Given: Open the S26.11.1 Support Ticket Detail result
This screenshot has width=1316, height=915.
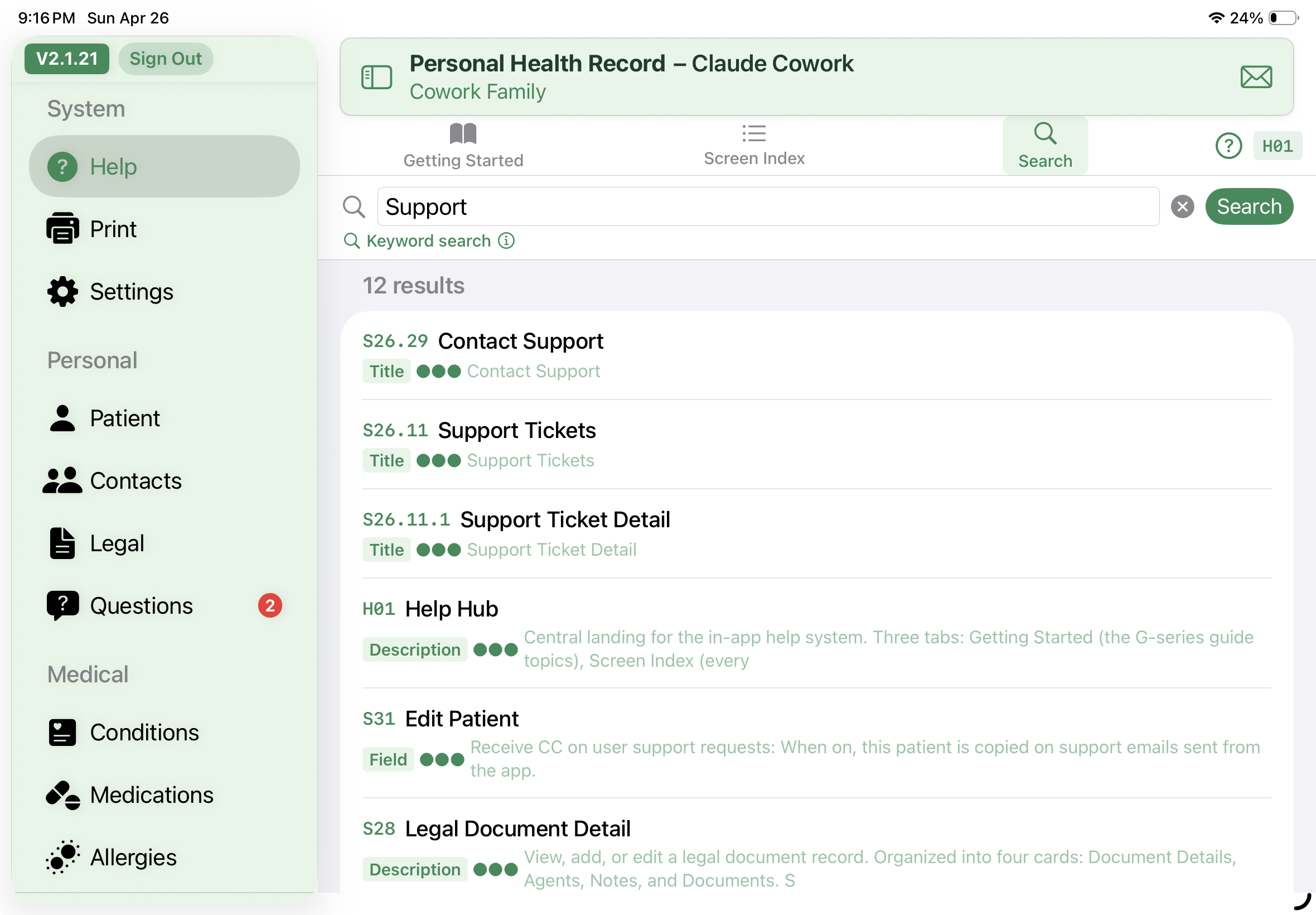Looking at the screenshot, I should [x=816, y=534].
